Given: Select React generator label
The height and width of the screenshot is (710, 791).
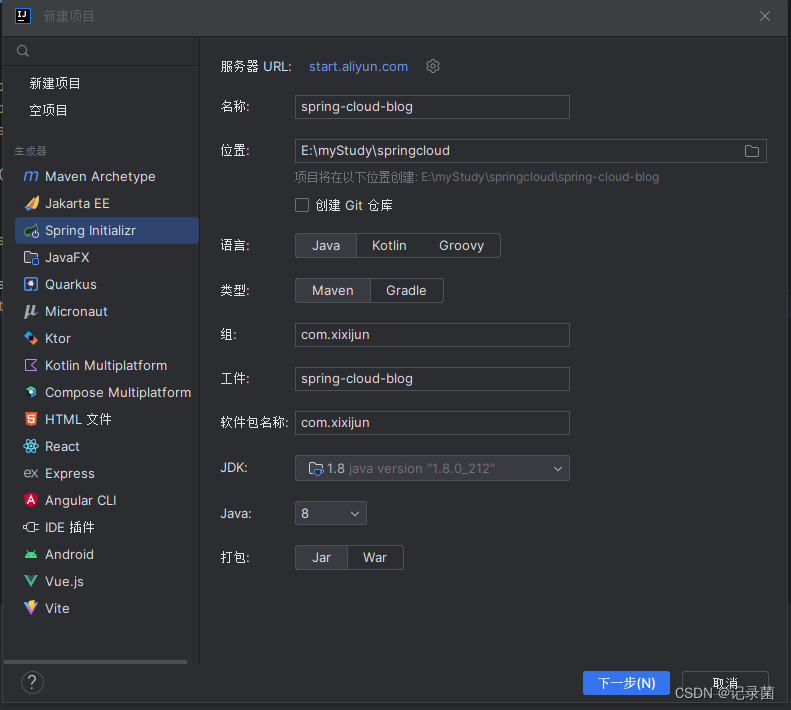Looking at the screenshot, I should pyautogui.click(x=62, y=447).
